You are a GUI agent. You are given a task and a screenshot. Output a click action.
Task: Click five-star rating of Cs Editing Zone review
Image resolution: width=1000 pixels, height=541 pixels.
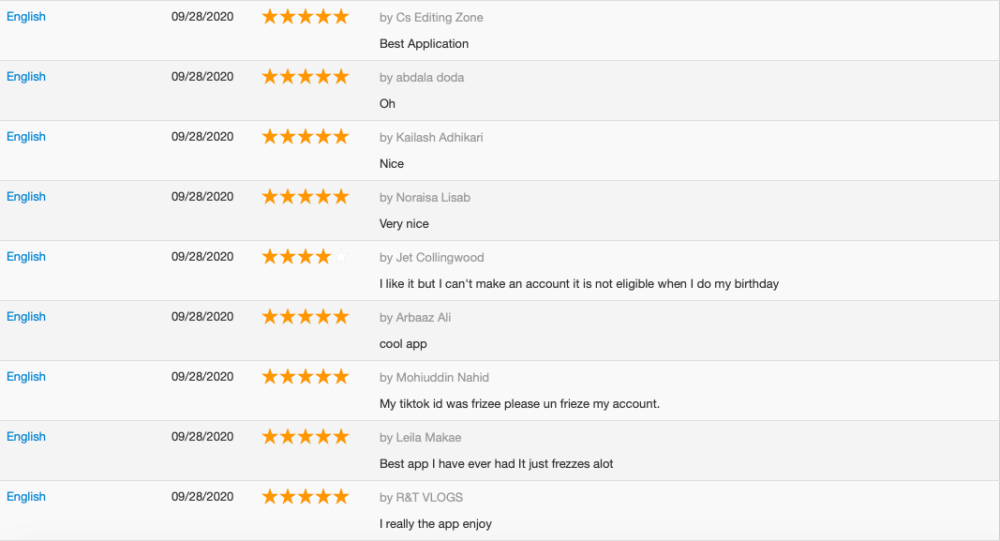[305, 17]
